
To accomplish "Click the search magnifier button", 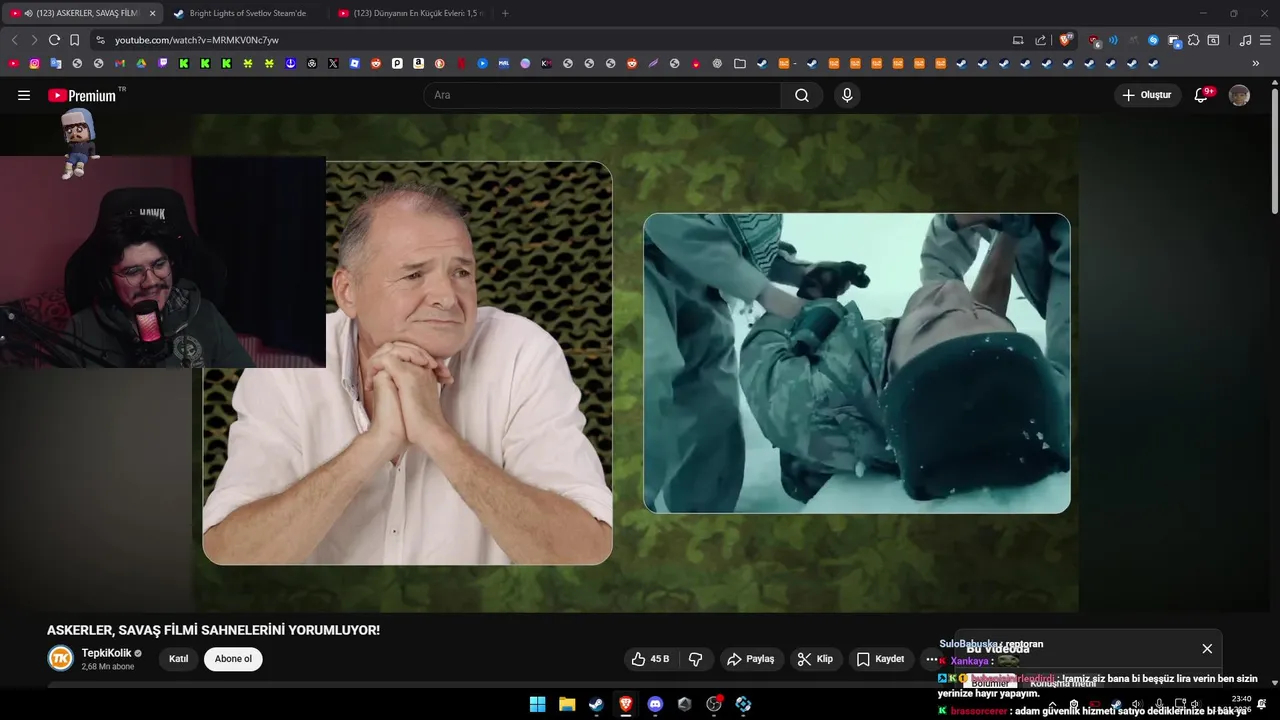I will pyautogui.click(x=802, y=95).
